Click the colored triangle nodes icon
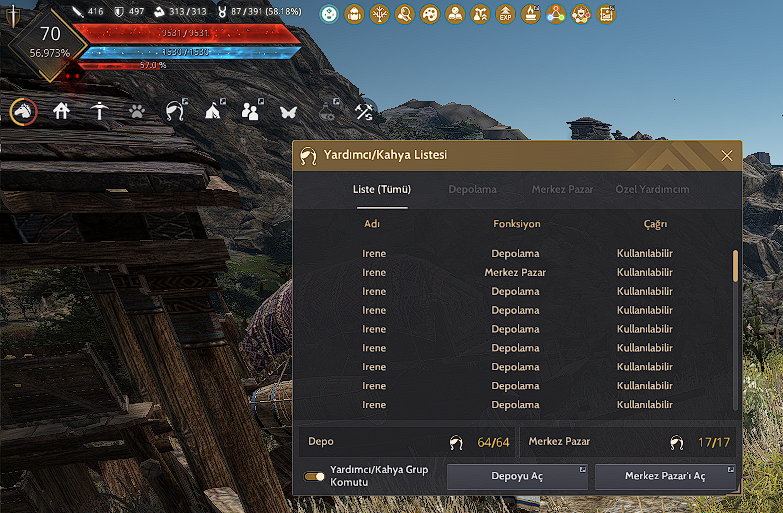Image resolution: width=783 pixels, height=513 pixels. (x=555, y=14)
